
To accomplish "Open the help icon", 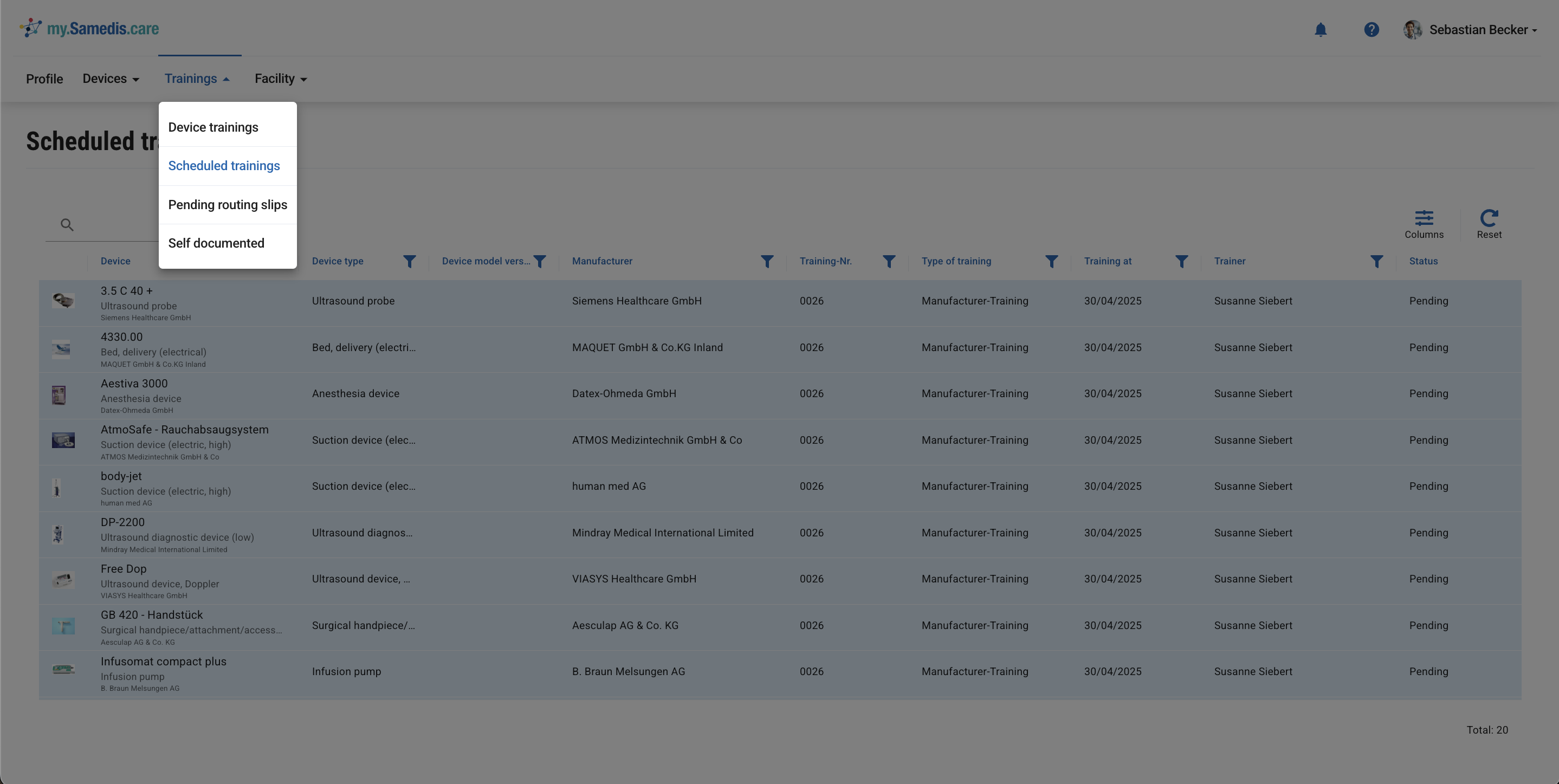I will [1371, 29].
